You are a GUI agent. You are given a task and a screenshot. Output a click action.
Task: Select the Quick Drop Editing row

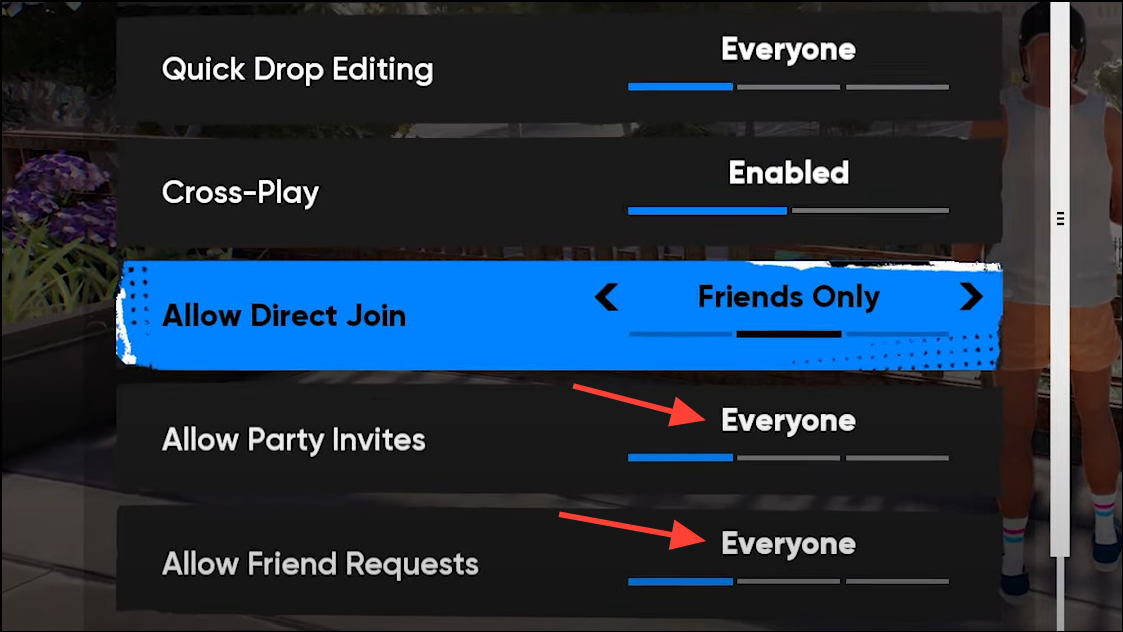tap(559, 69)
